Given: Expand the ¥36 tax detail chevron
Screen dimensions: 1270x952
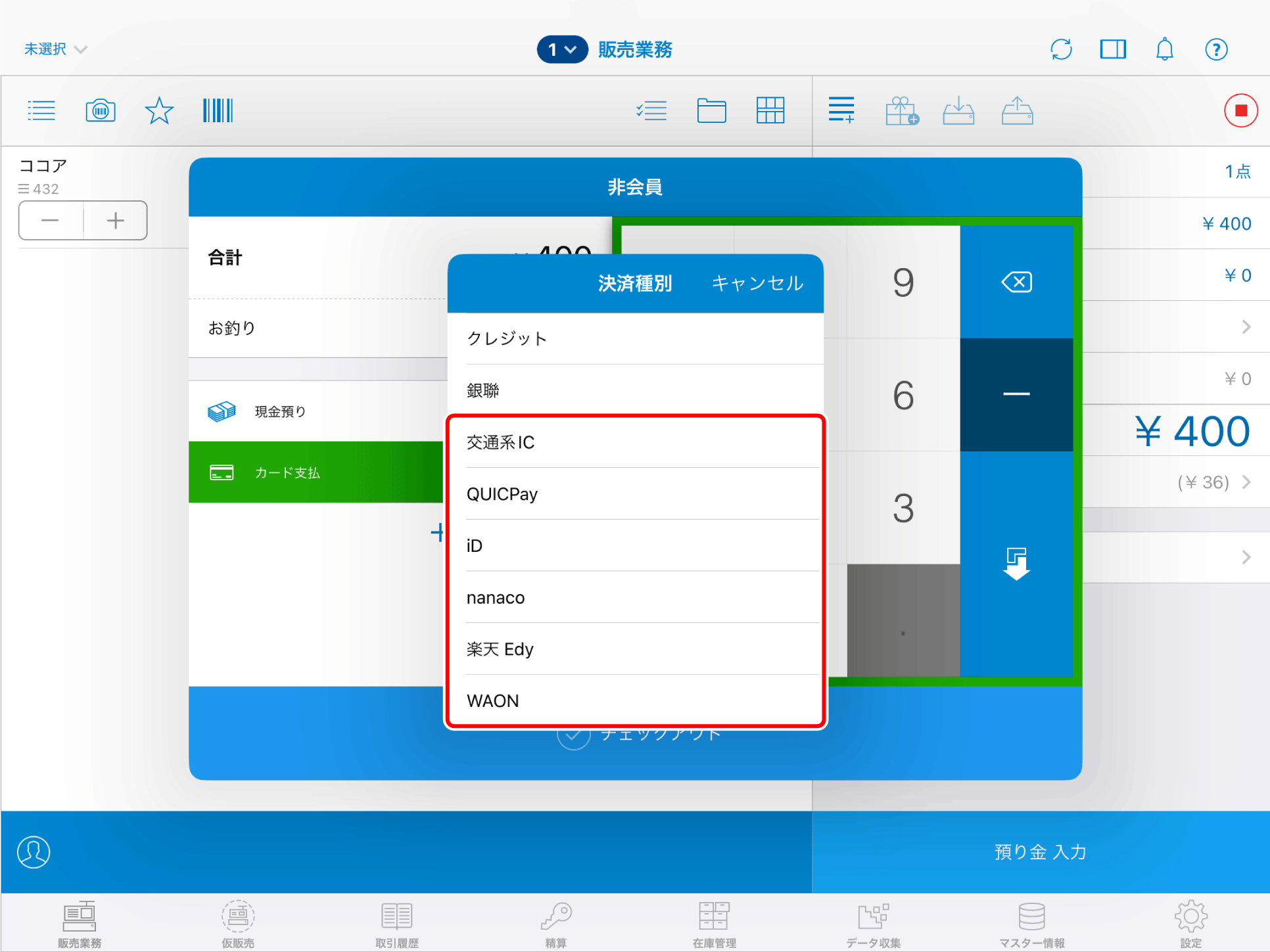Looking at the screenshot, I should [x=1246, y=482].
